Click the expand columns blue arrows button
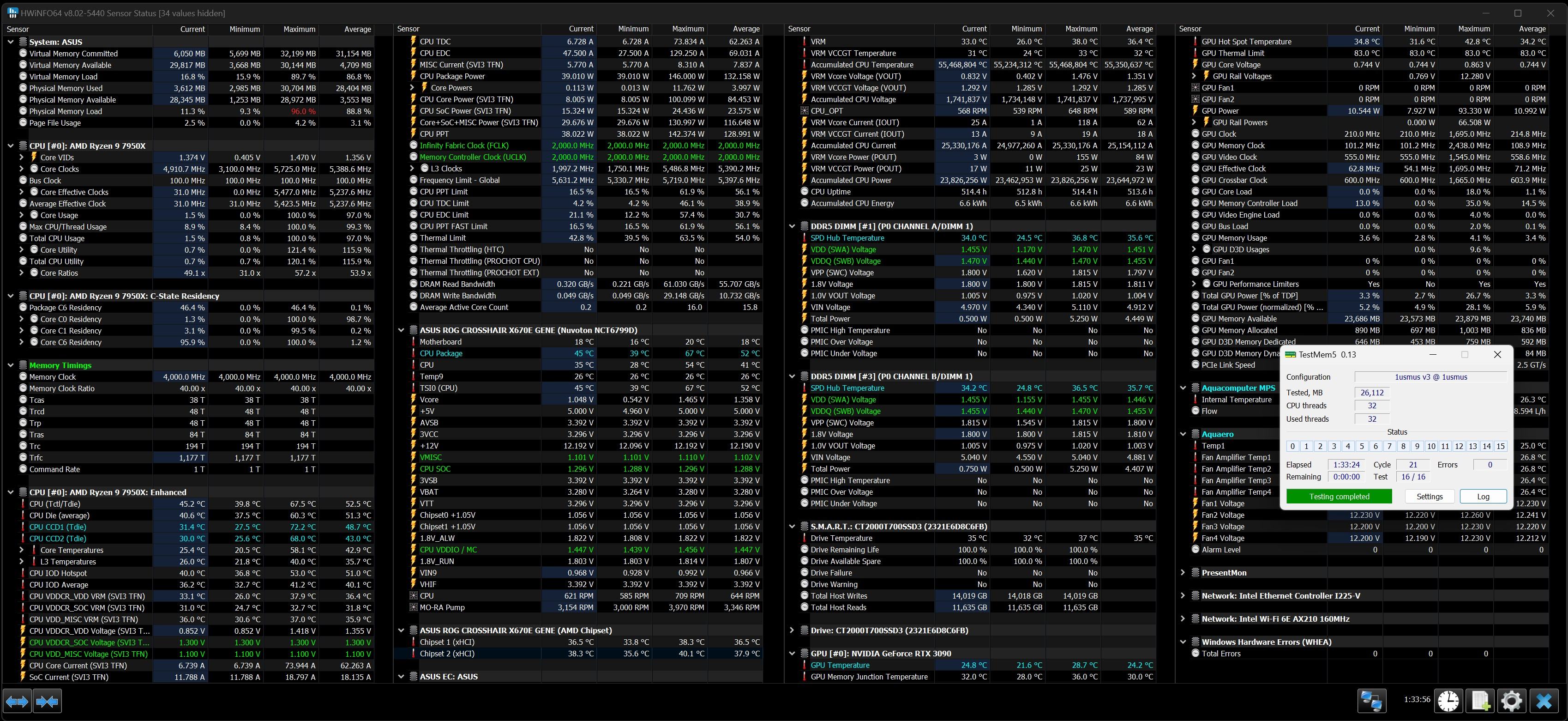1568x721 pixels. tap(17, 702)
